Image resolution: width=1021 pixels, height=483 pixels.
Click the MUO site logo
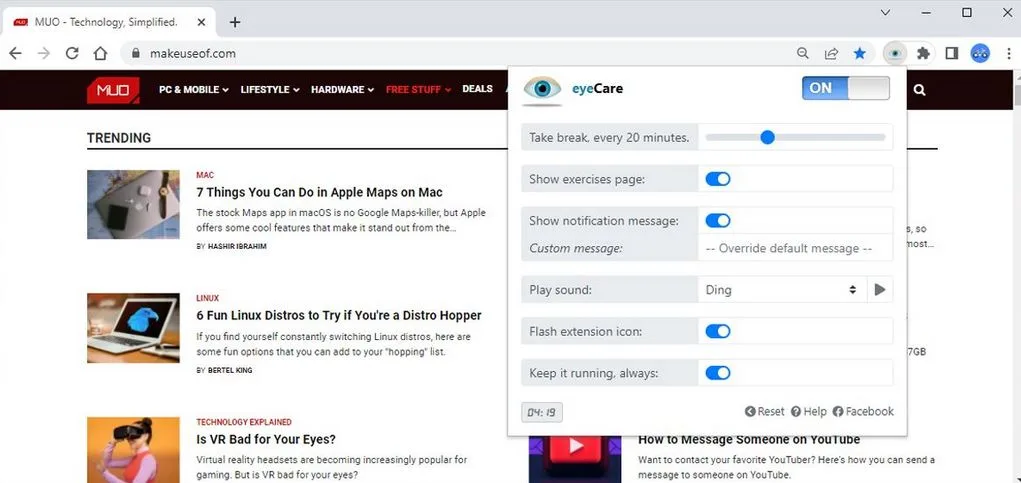click(x=113, y=90)
